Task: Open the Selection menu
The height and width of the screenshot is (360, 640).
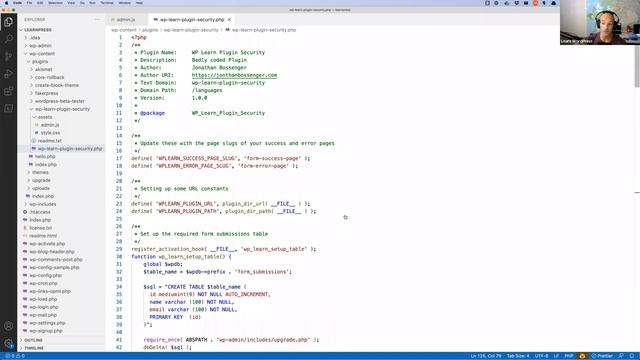Action: click(x=56, y=3)
